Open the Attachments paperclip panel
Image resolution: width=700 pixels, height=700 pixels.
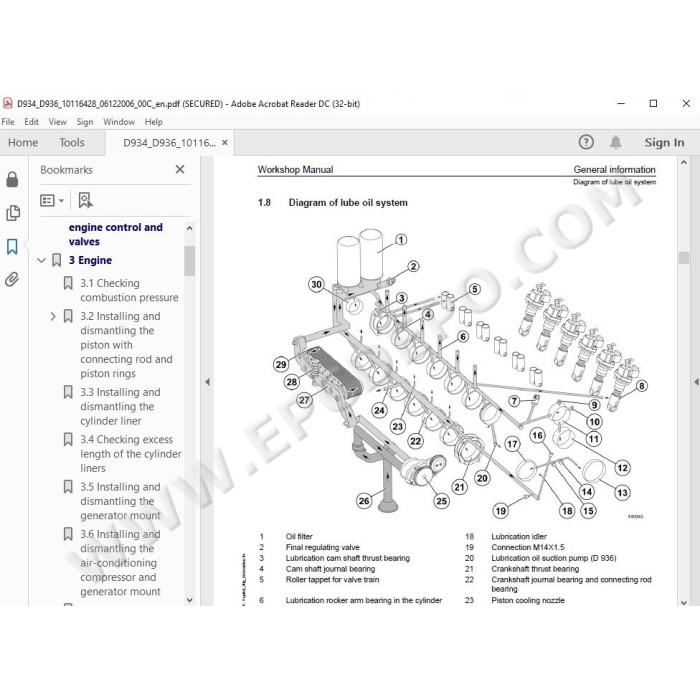tap(12, 279)
